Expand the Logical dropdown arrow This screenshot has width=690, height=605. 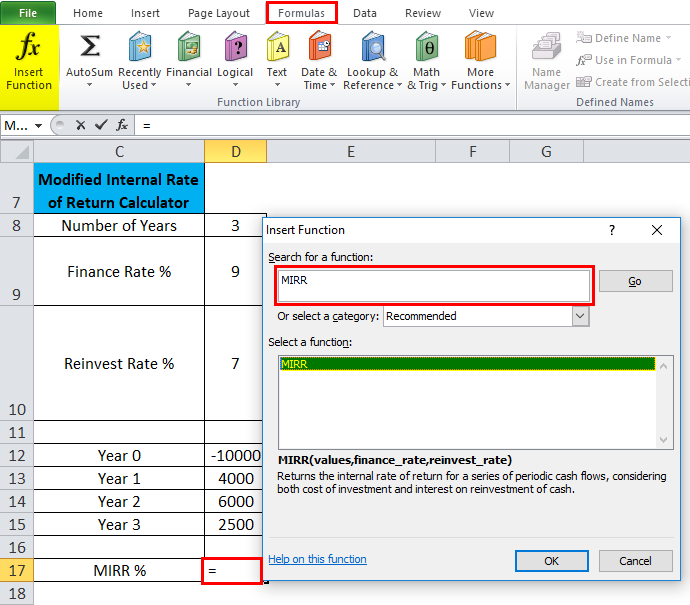[x=235, y=85]
